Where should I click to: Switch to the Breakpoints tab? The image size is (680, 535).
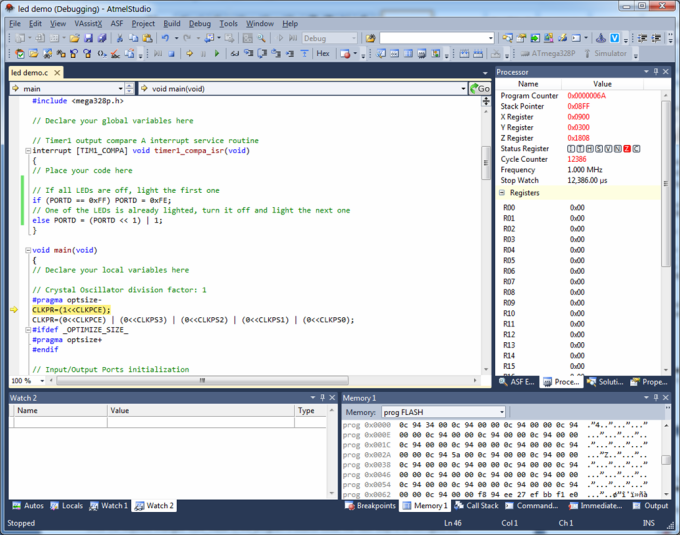click(x=370, y=506)
